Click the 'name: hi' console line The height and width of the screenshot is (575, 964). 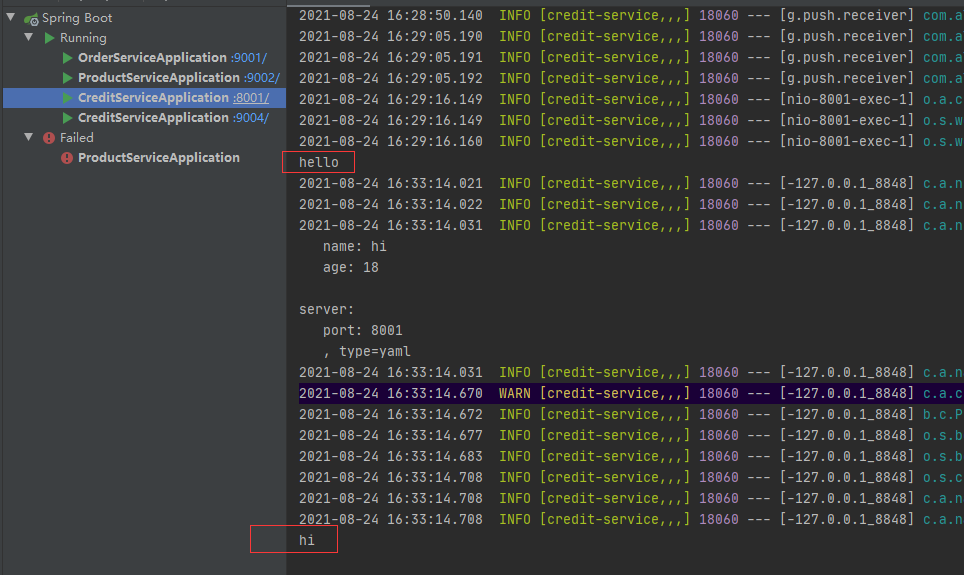click(x=355, y=247)
